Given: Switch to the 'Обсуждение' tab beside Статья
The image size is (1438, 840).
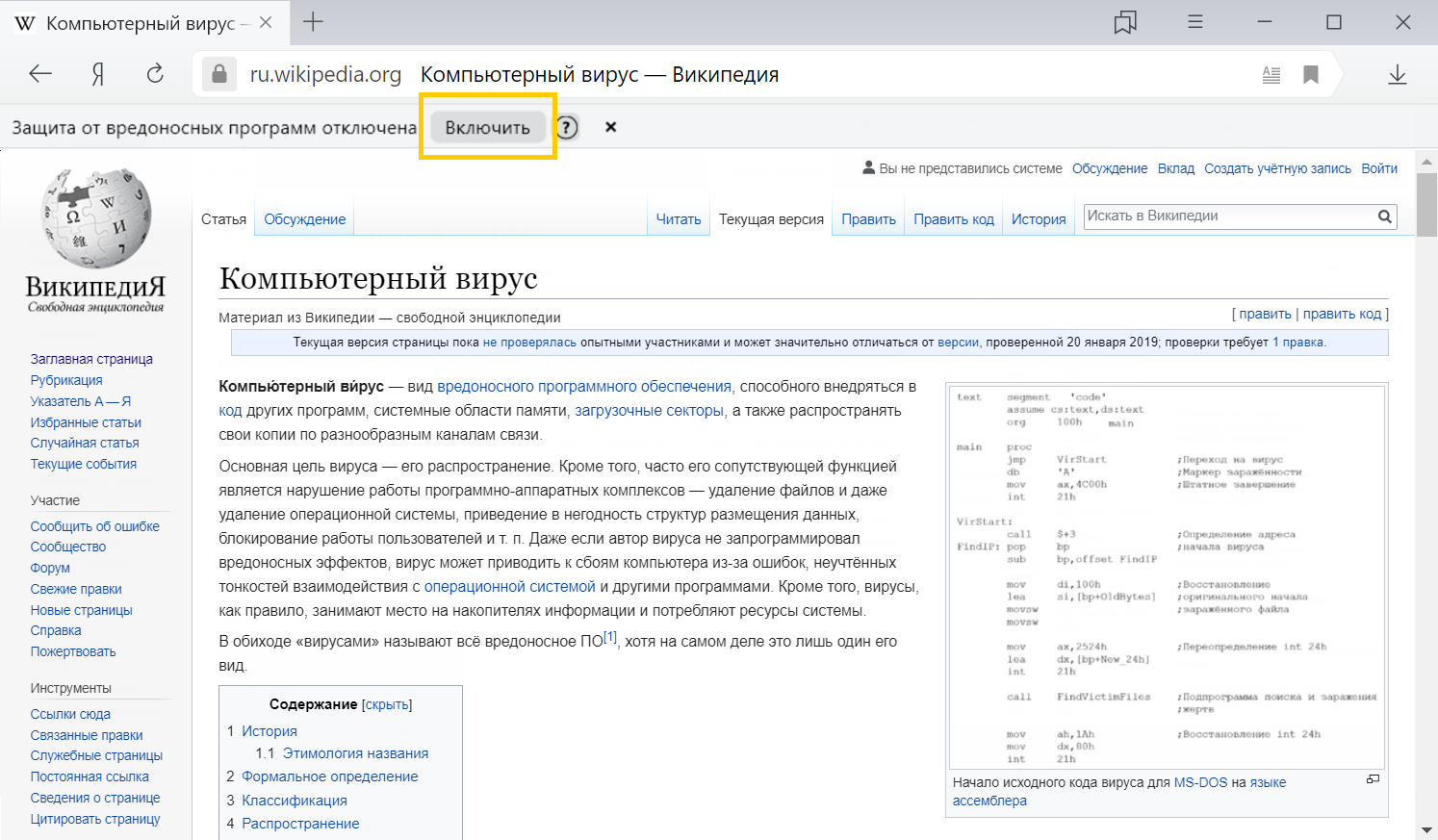Looking at the screenshot, I should [x=305, y=219].
